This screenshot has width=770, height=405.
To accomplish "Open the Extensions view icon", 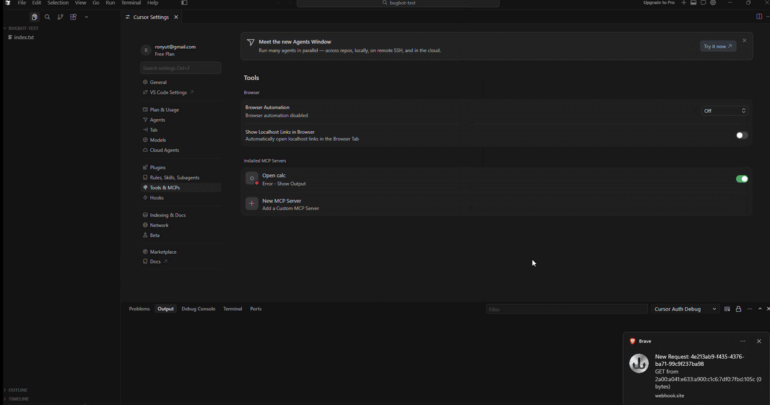I will click(x=73, y=17).
